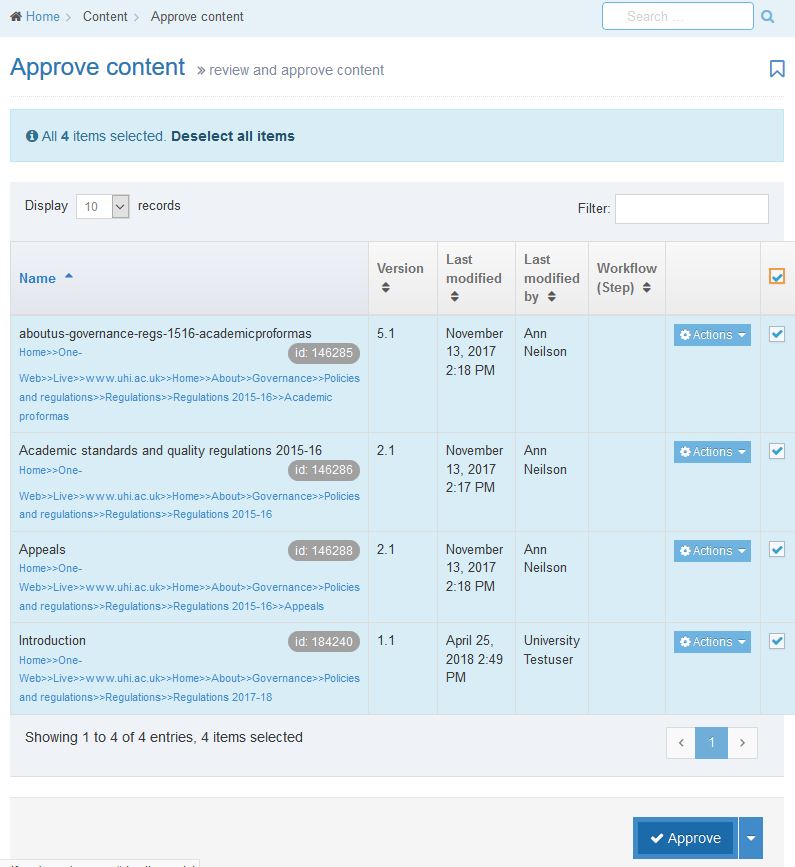Open Actions dropdown for Appeals row

[x=712, y=551]
